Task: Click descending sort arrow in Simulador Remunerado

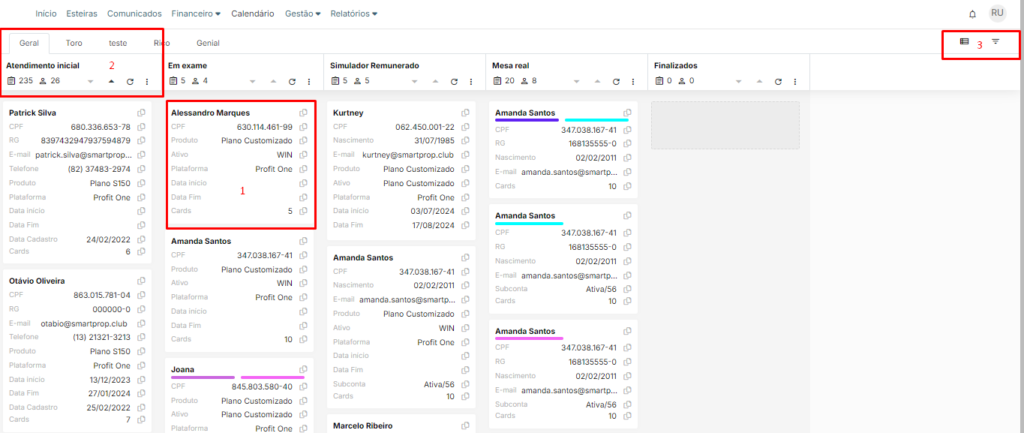Action: [x=414, y=81]
